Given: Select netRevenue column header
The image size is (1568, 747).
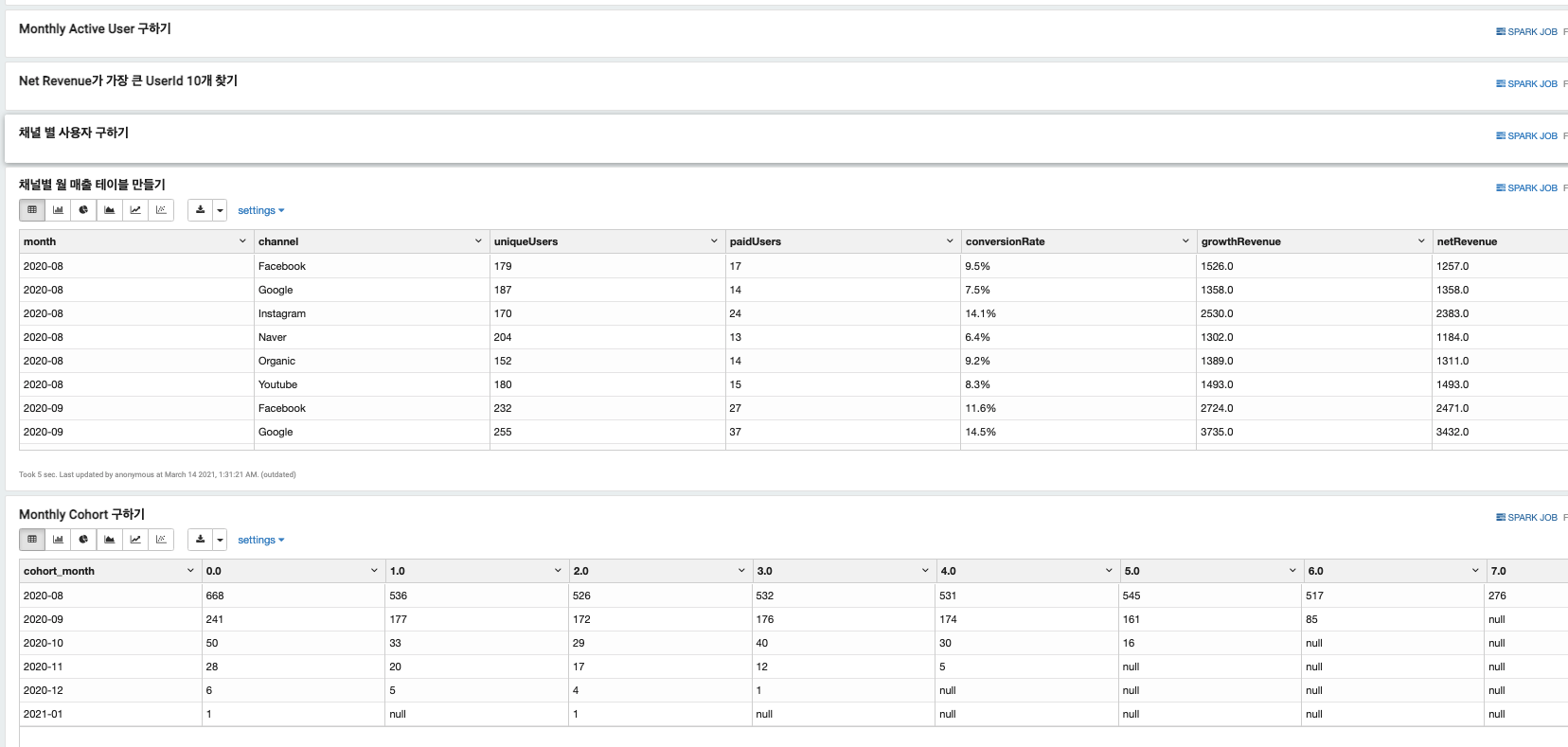Looking at the screenshot, I should click(1500, 241).
